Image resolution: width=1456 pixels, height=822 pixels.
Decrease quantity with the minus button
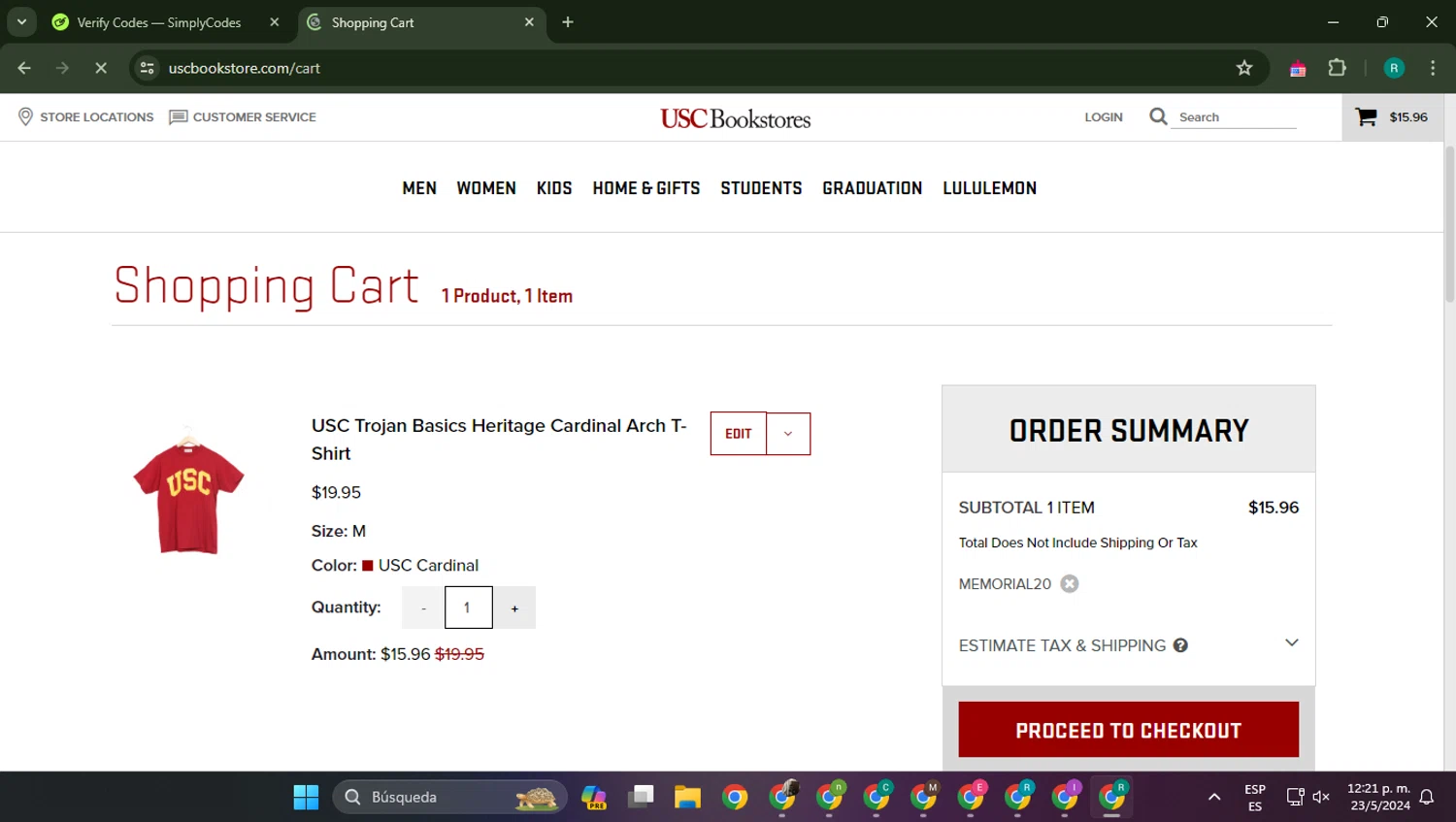coord(423,608)
